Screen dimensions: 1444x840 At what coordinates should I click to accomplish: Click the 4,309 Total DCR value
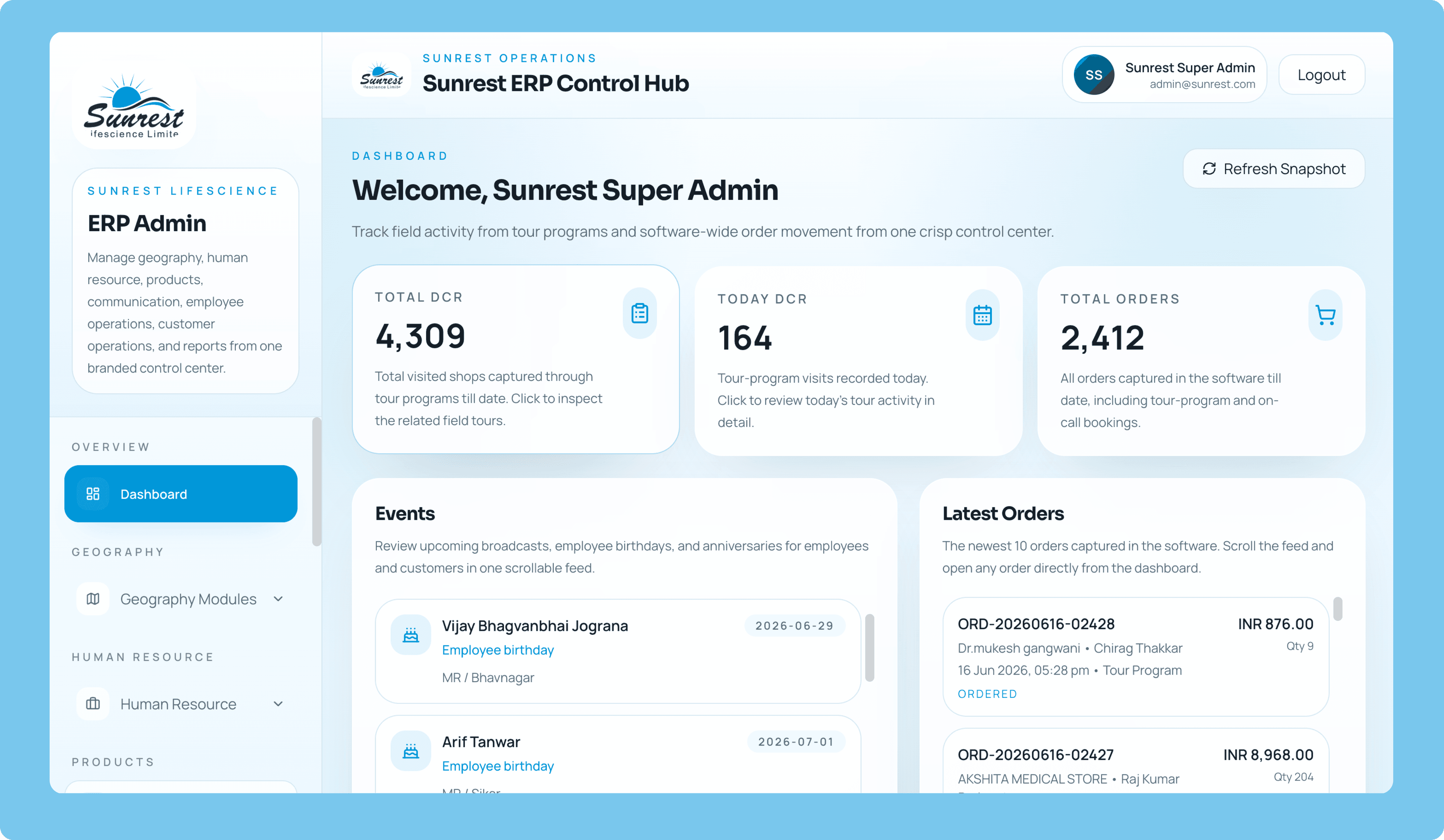click(x=420, y=336)
